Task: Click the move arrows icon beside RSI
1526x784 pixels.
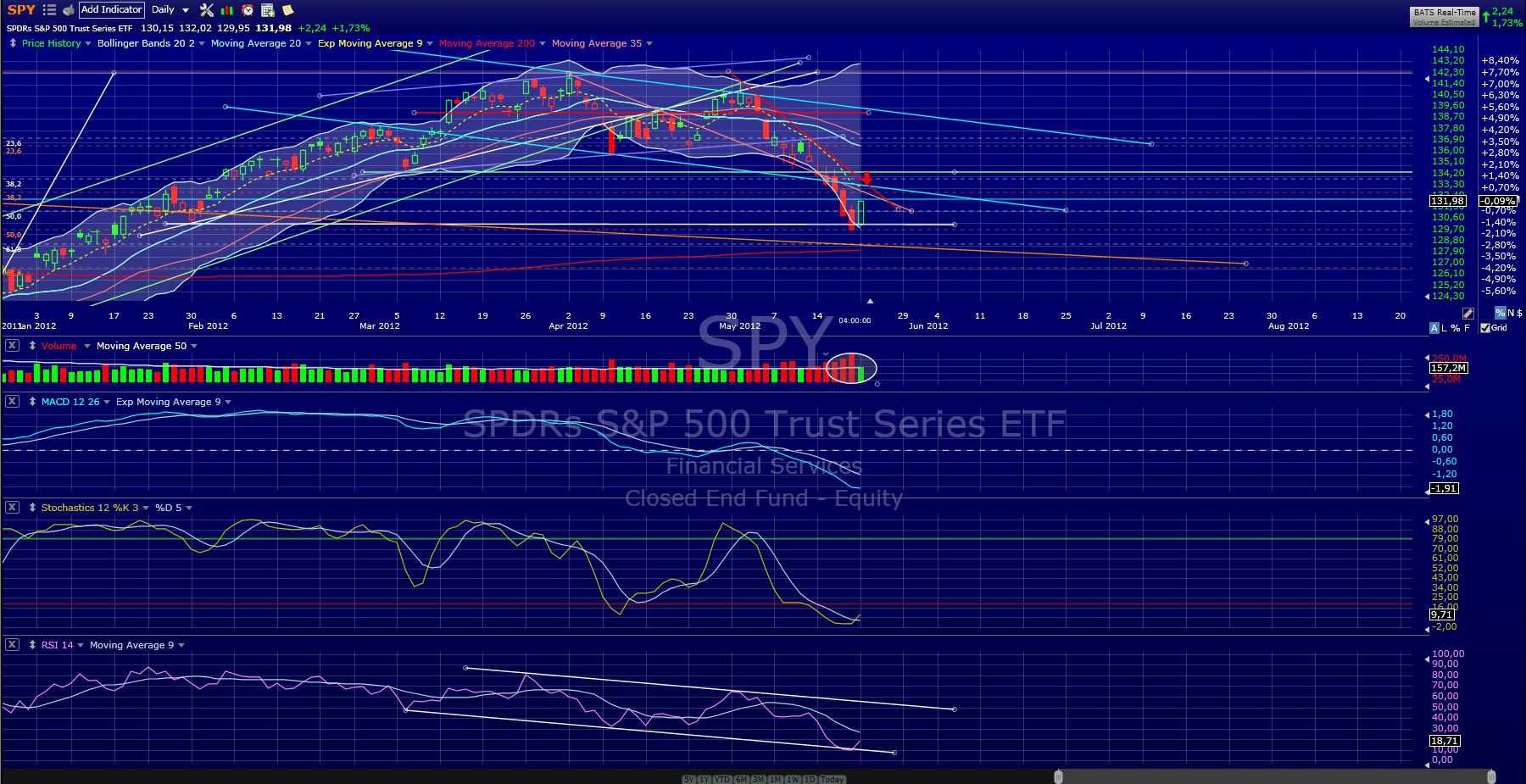Action: pyautogui.click(x=32, y=645)
